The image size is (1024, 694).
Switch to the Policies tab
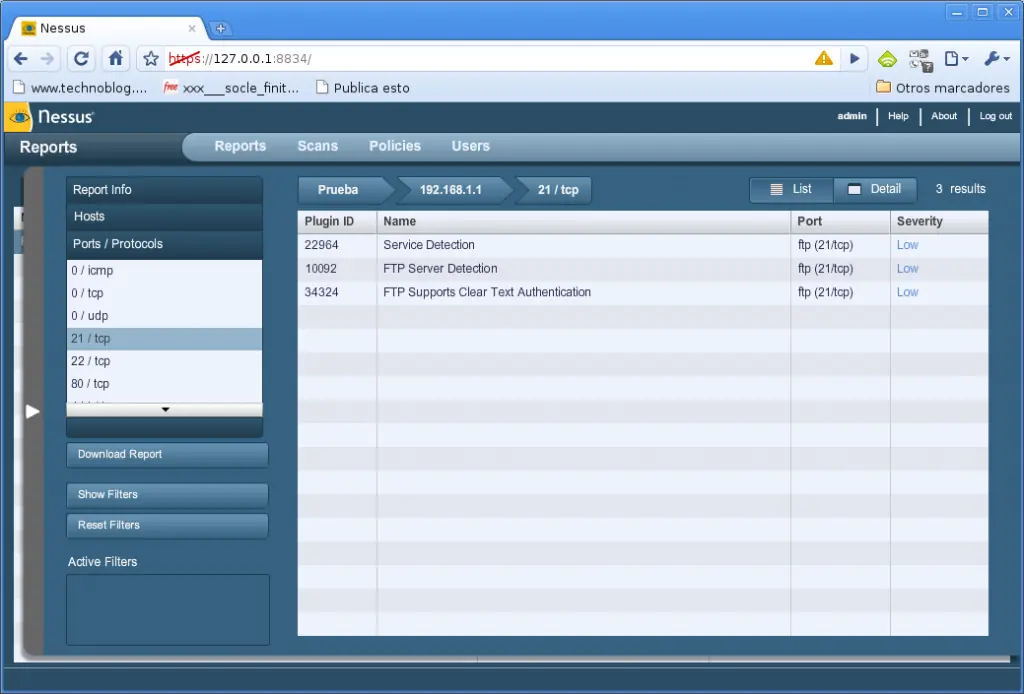pyautogui.click(x=394, y=146)
